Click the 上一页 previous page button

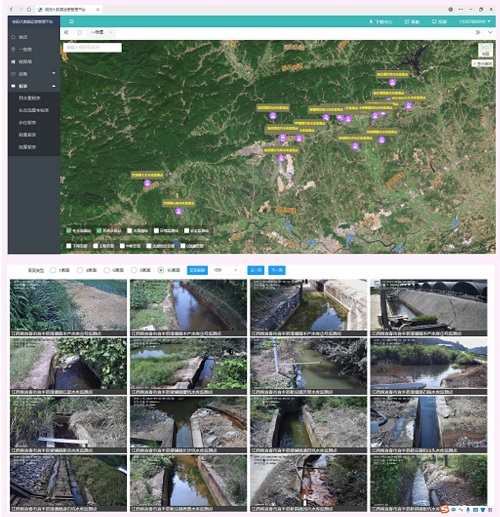[256, 270]
